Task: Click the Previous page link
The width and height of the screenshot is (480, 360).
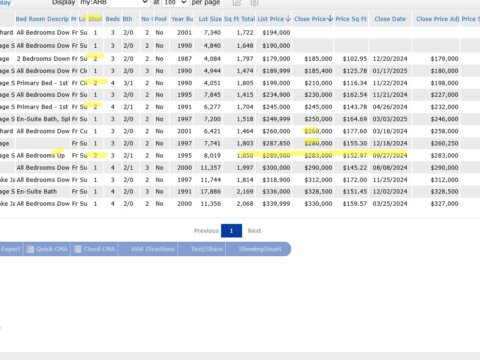Action: click(x=206, y=231)
